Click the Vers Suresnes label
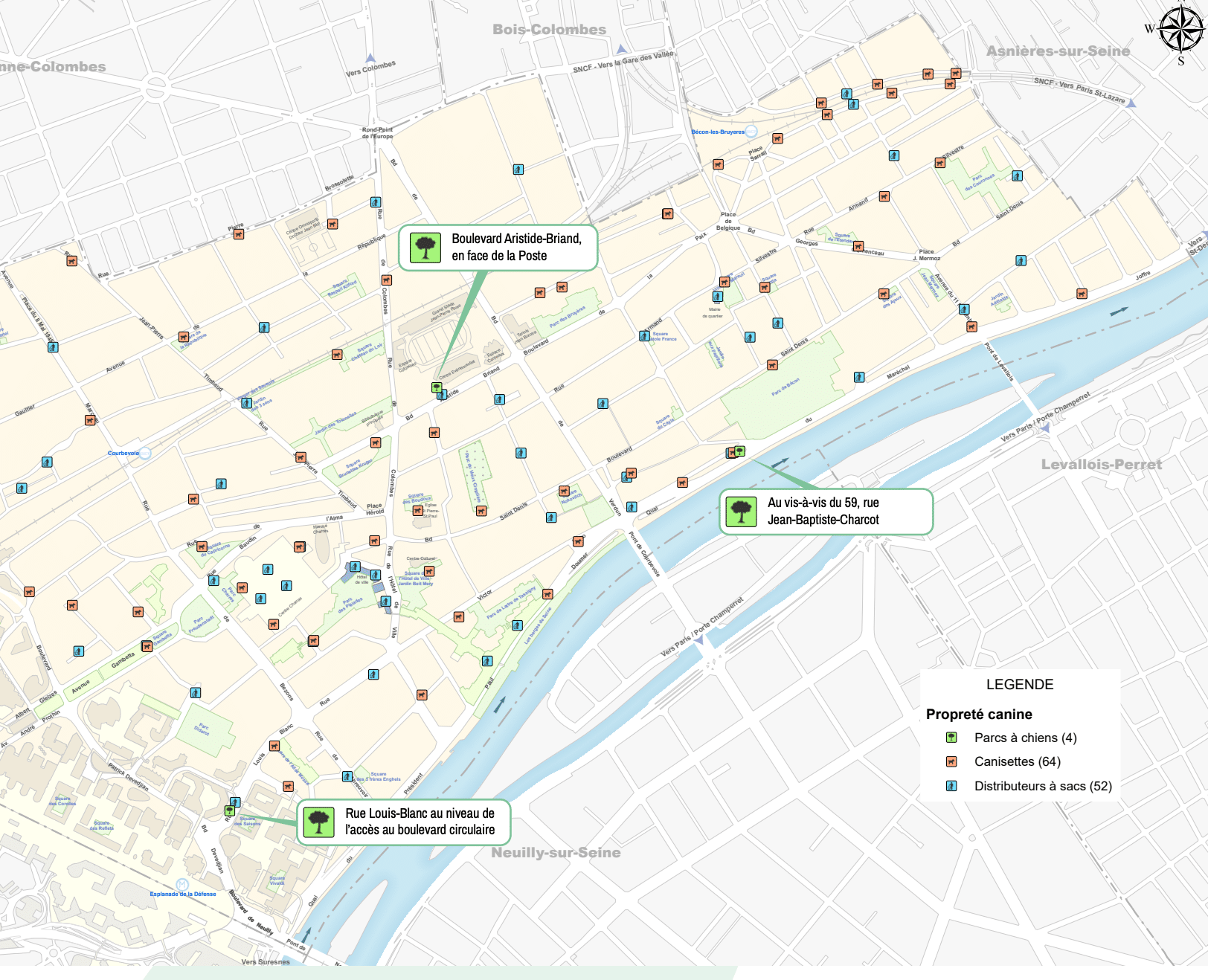 (x=266, y=962)
